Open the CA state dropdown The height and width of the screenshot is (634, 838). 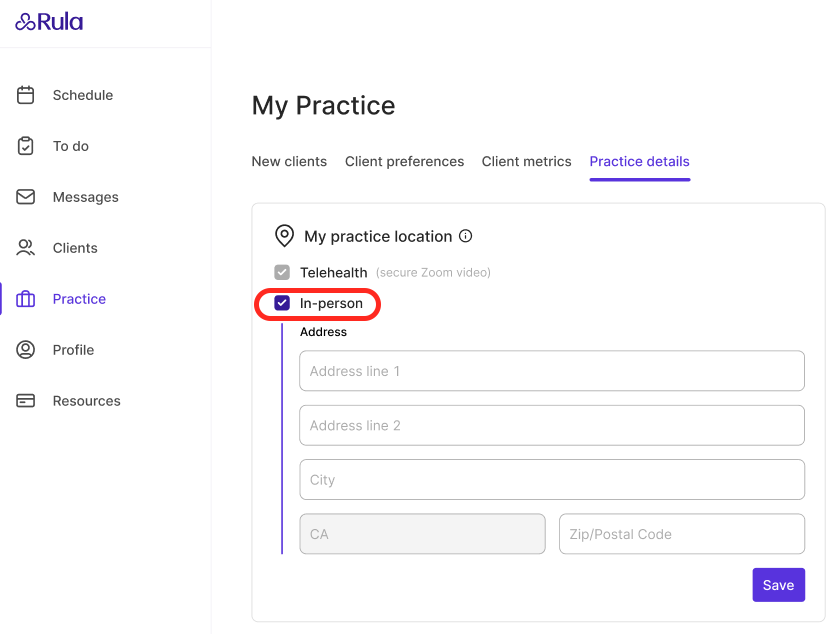(x=422, y=534)
